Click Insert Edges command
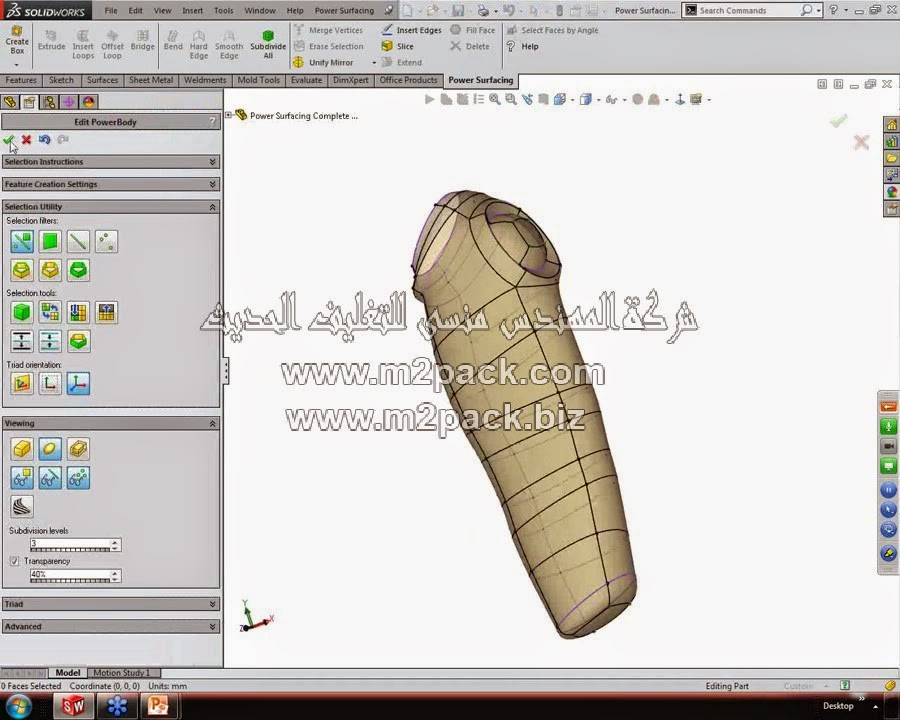 point(412,30)
